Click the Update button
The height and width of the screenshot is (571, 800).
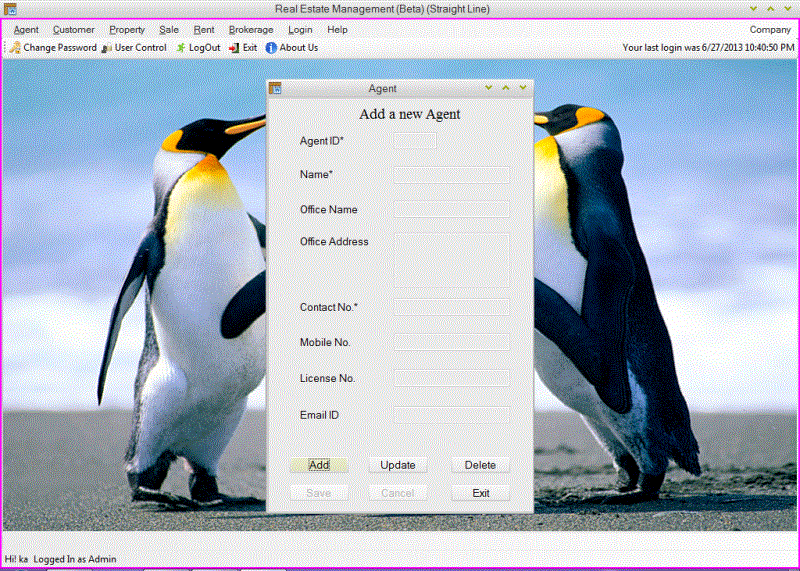coord(398,465)
